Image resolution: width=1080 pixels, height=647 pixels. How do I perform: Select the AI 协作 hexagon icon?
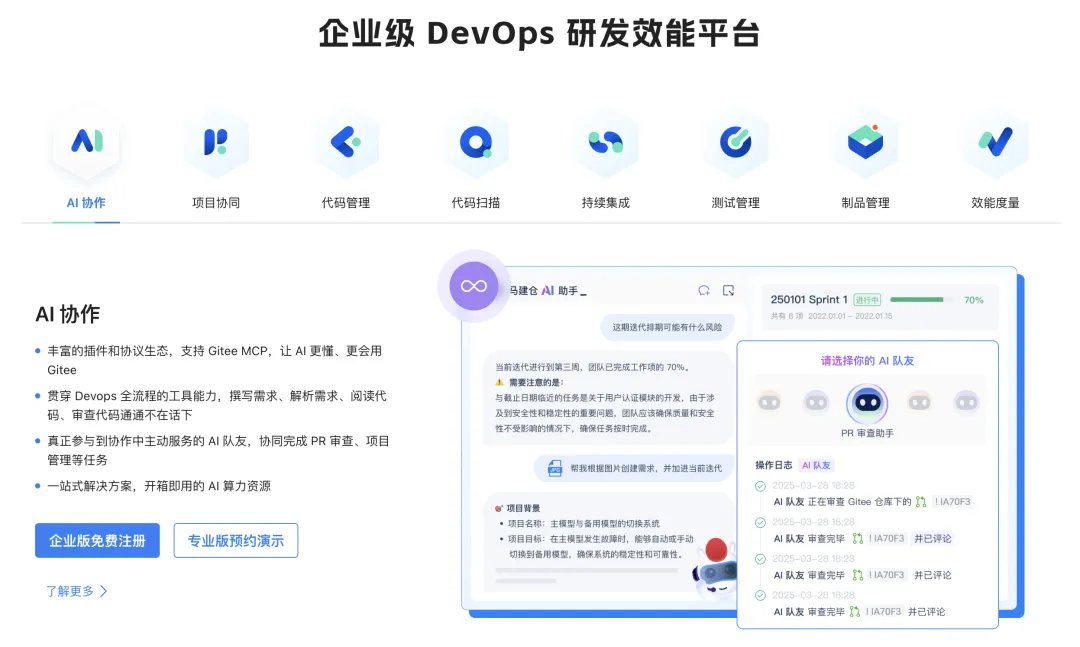tap(87, 141)
